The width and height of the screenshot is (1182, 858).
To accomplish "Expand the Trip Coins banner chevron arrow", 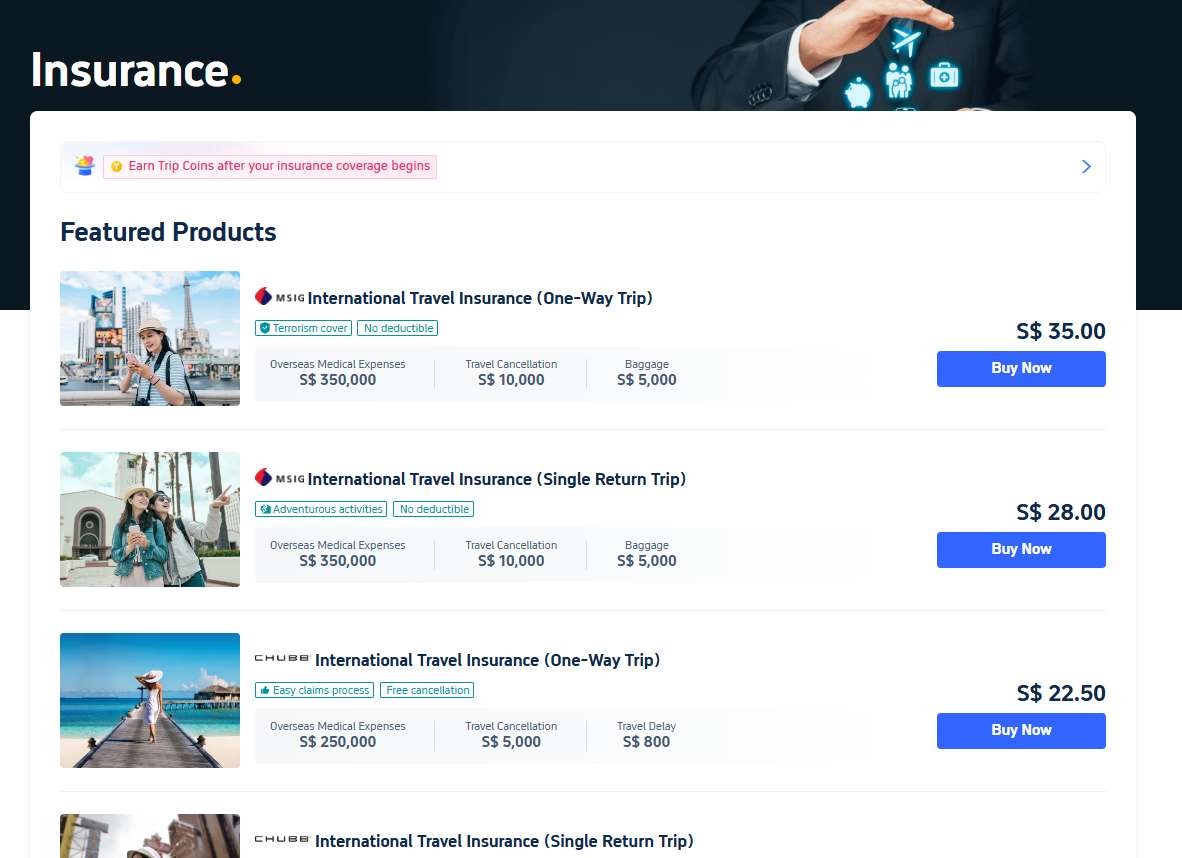I will pyautogui.click(x=1086, y=167).
